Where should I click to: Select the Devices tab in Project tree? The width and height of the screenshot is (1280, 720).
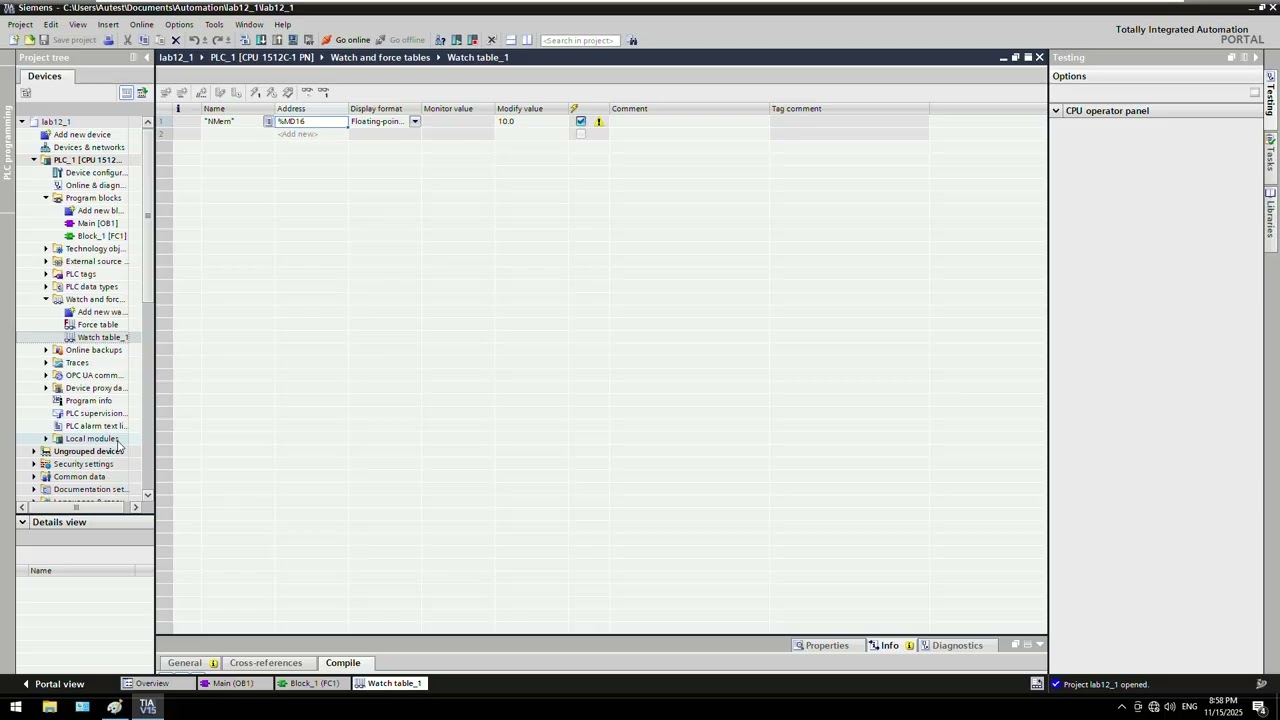[44, 76]
